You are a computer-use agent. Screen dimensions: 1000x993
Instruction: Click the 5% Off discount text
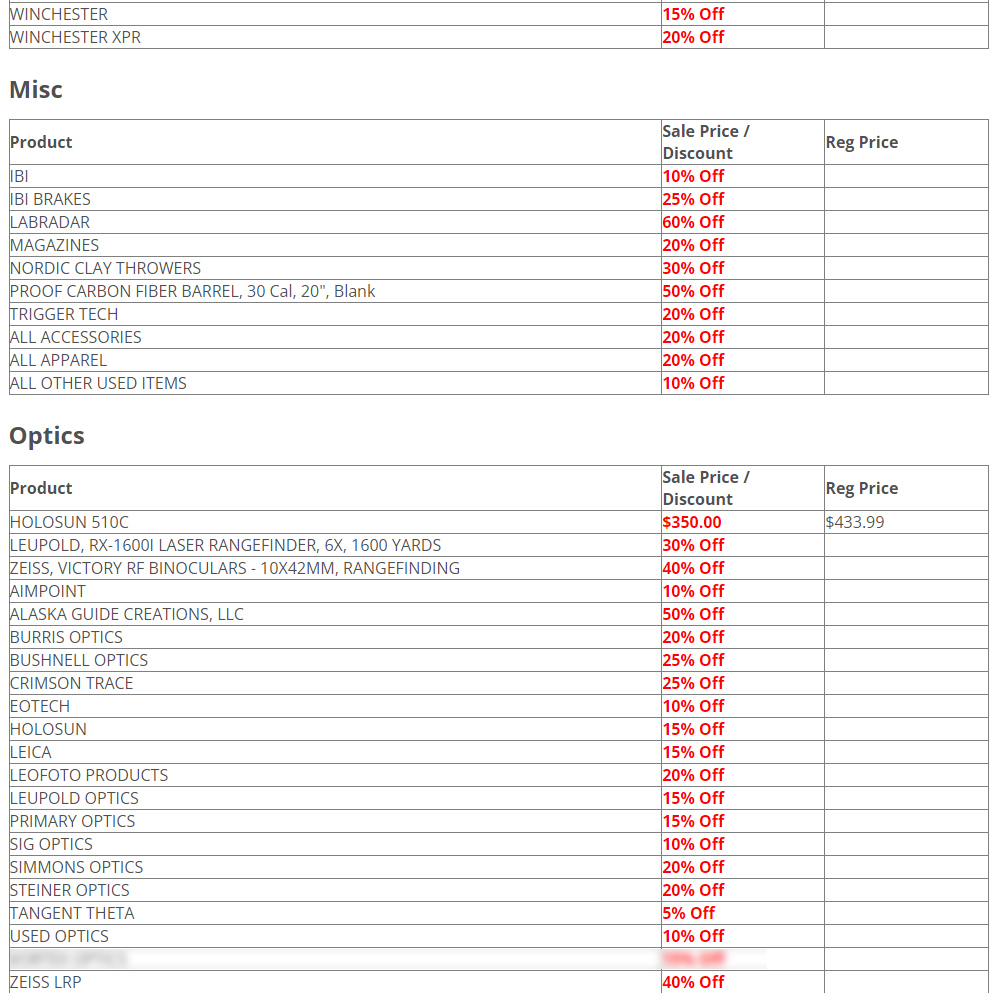(689, 913)
